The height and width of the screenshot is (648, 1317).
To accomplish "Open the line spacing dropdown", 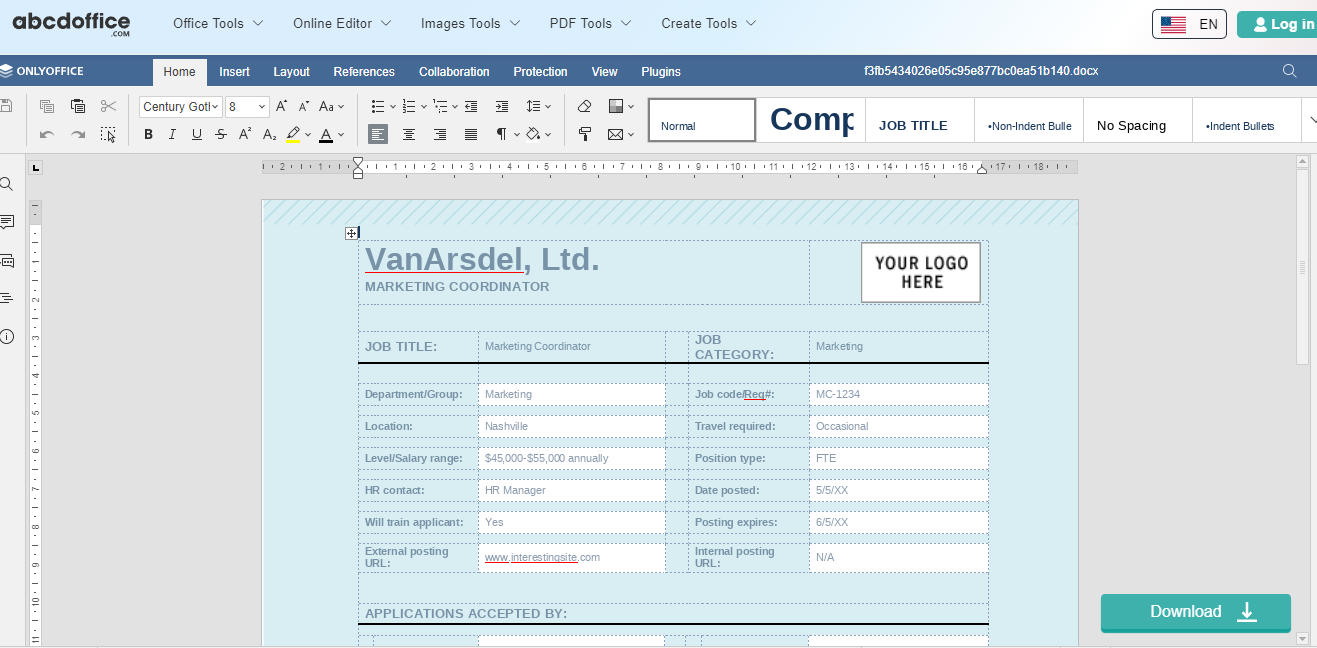I will click(x=539, y=106).
